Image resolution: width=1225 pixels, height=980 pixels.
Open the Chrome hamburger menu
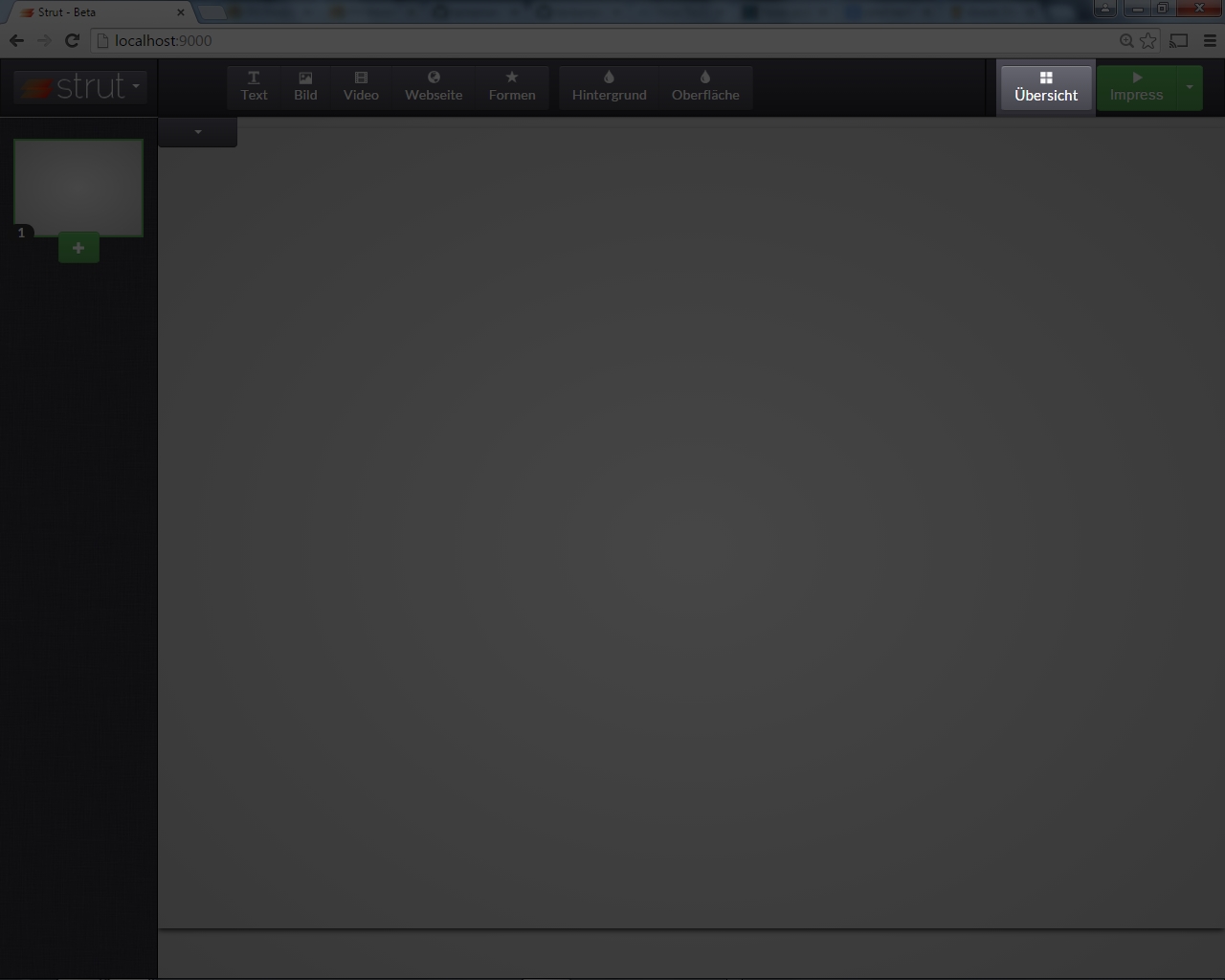1210,40
